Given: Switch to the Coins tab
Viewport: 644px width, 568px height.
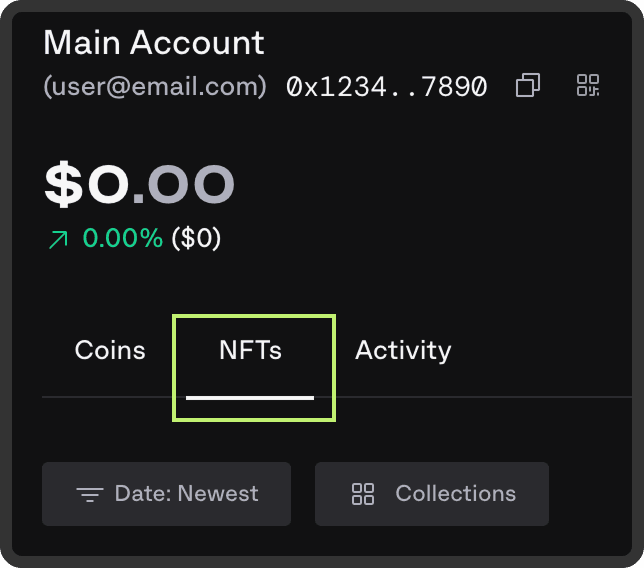Looking at the screenshot, I should tap(110, 351).
